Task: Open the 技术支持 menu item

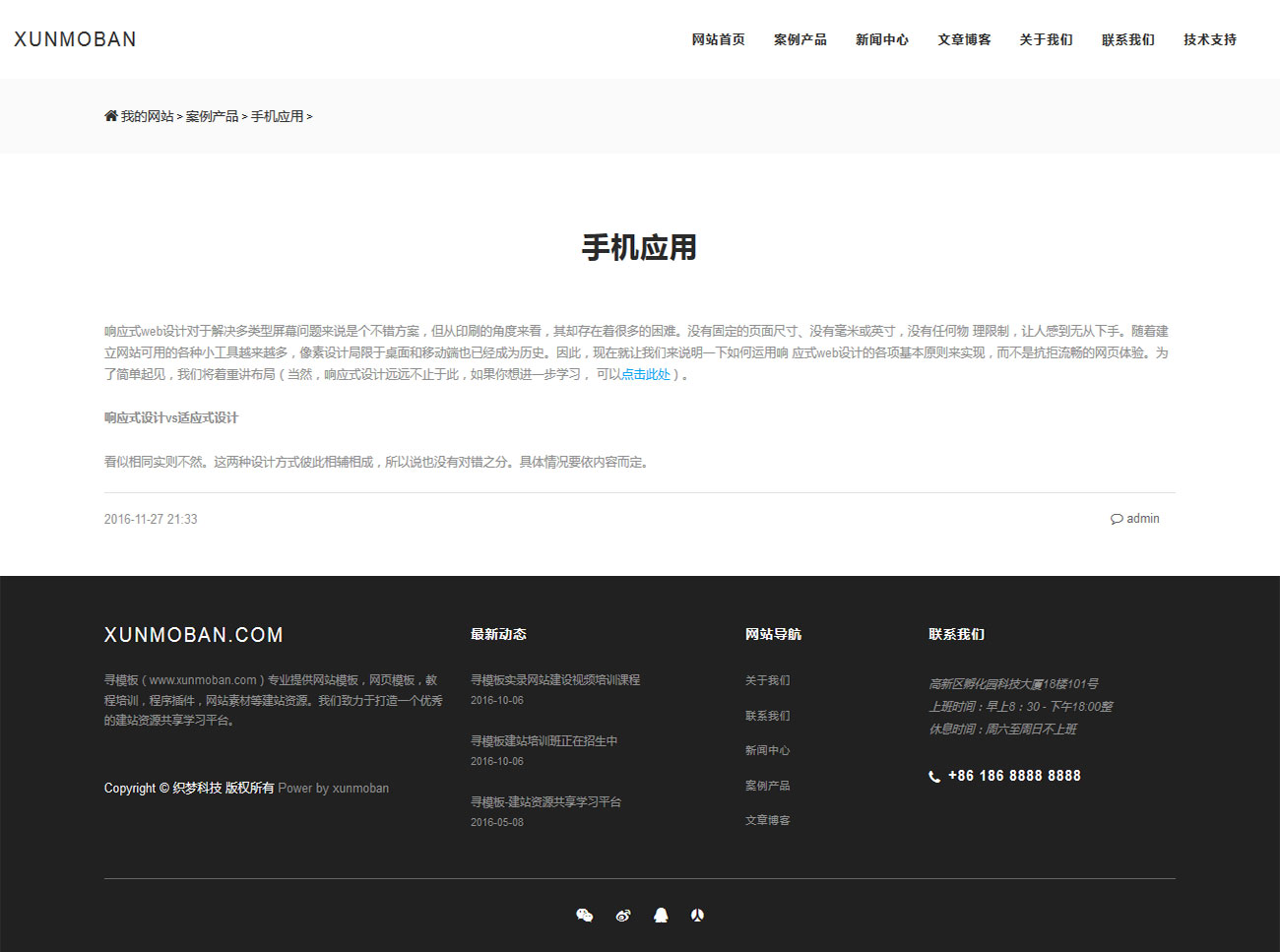Action: [x=1209, y=39]
